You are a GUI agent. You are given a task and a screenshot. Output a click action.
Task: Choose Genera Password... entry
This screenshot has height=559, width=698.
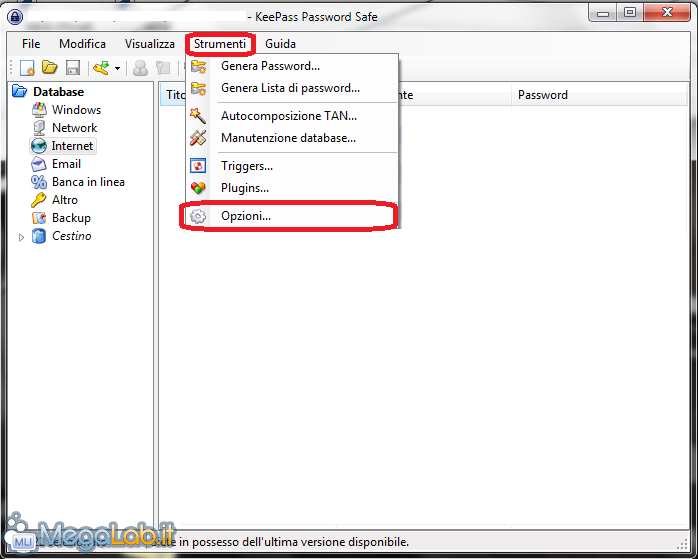click(292, 66)
